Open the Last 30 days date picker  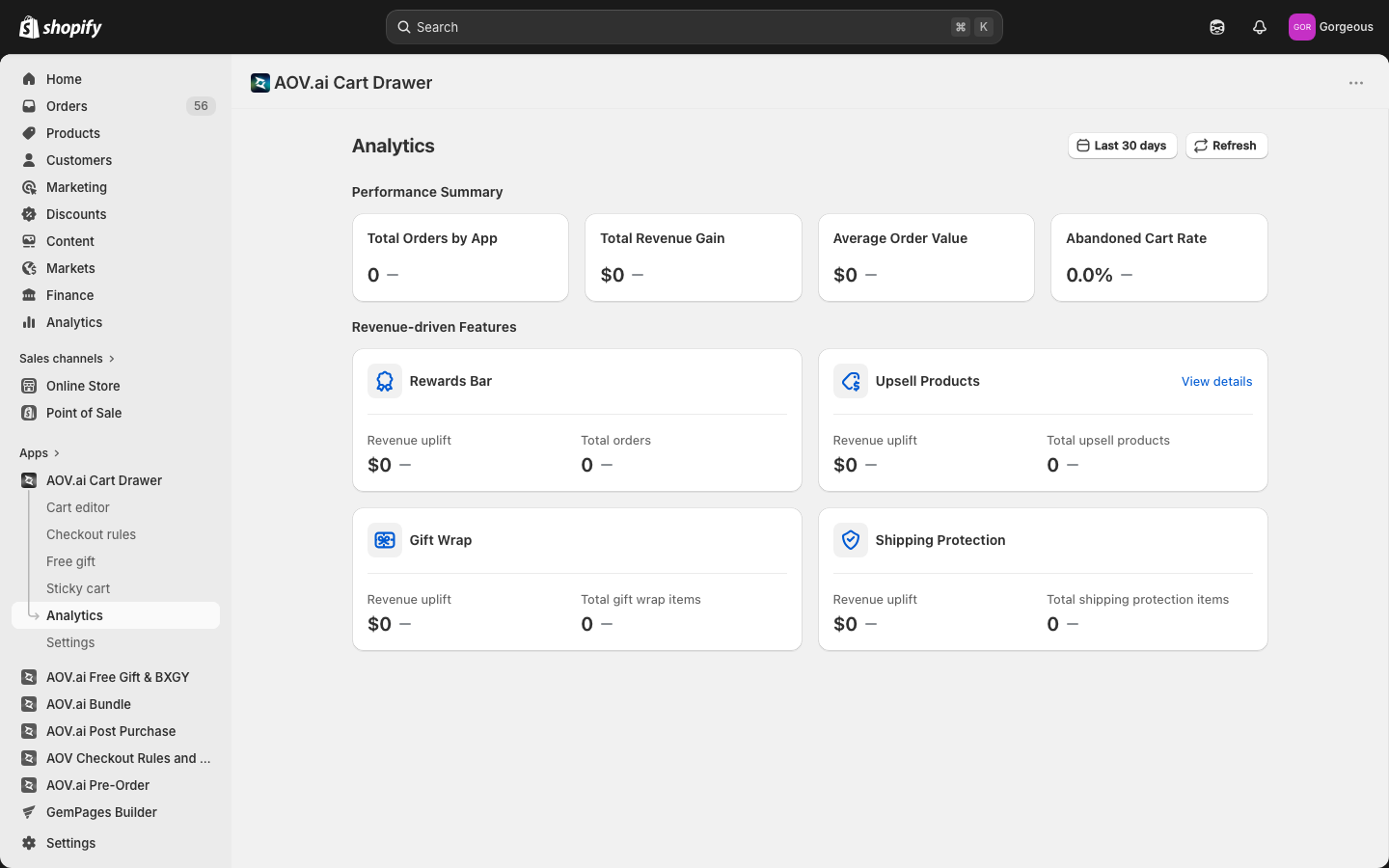point(1122,146)
